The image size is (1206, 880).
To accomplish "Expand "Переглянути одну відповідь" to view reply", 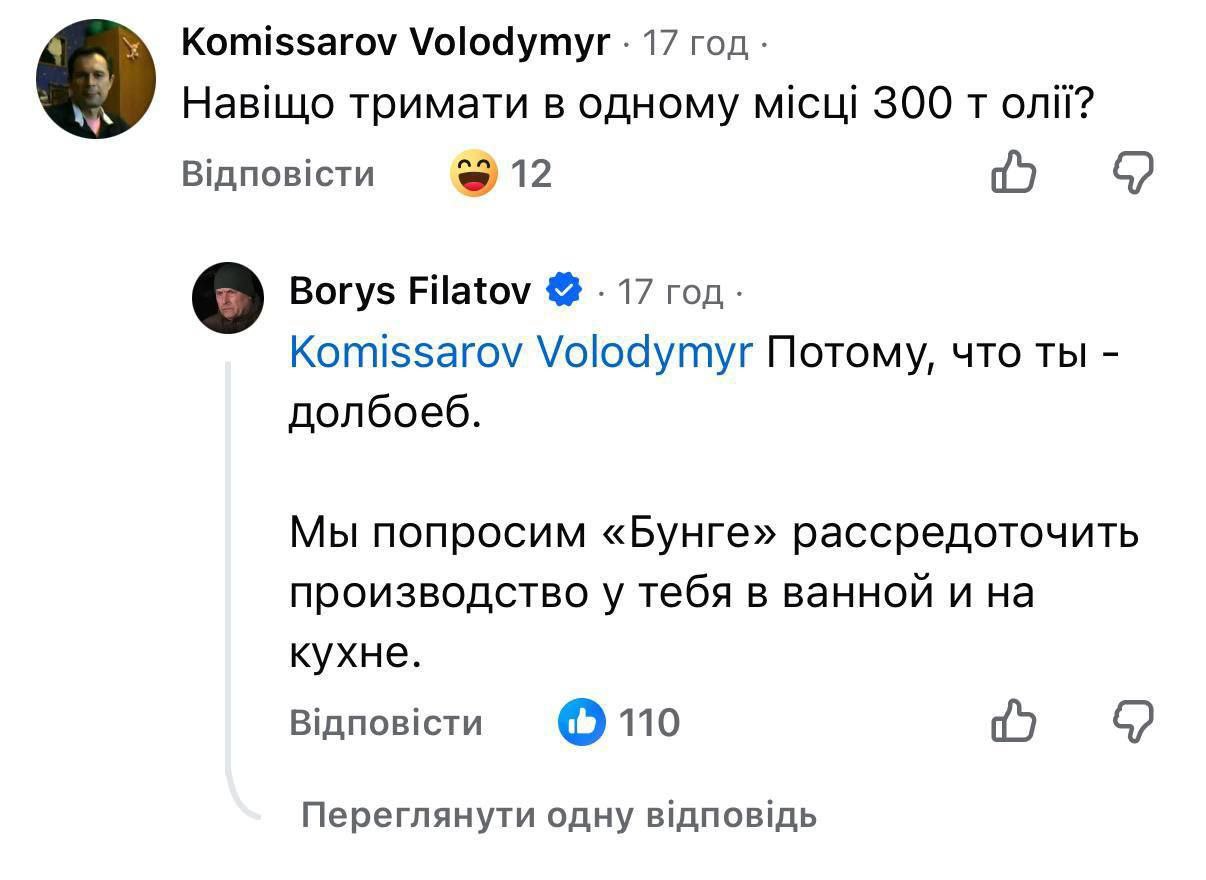I will point(559,816).
